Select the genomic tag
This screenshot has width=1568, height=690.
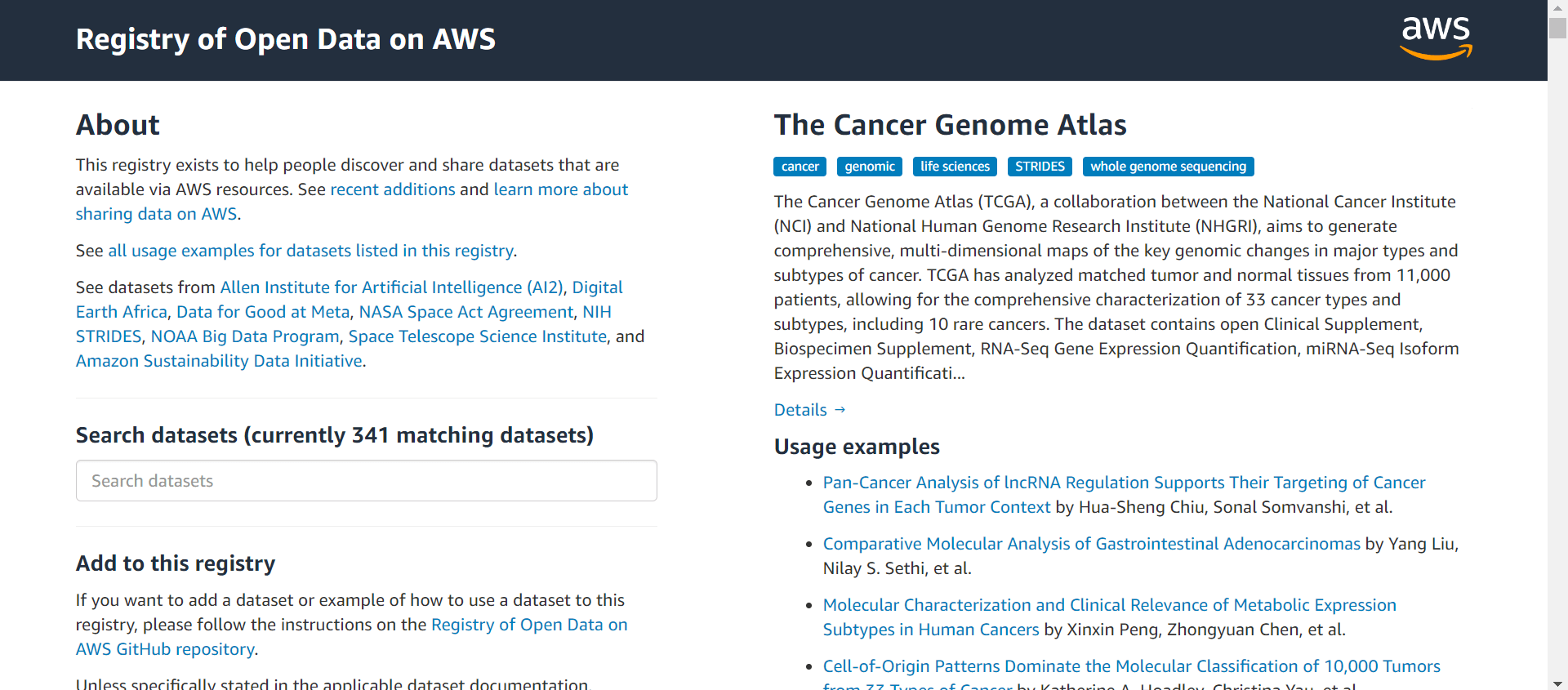coord(870,167)
